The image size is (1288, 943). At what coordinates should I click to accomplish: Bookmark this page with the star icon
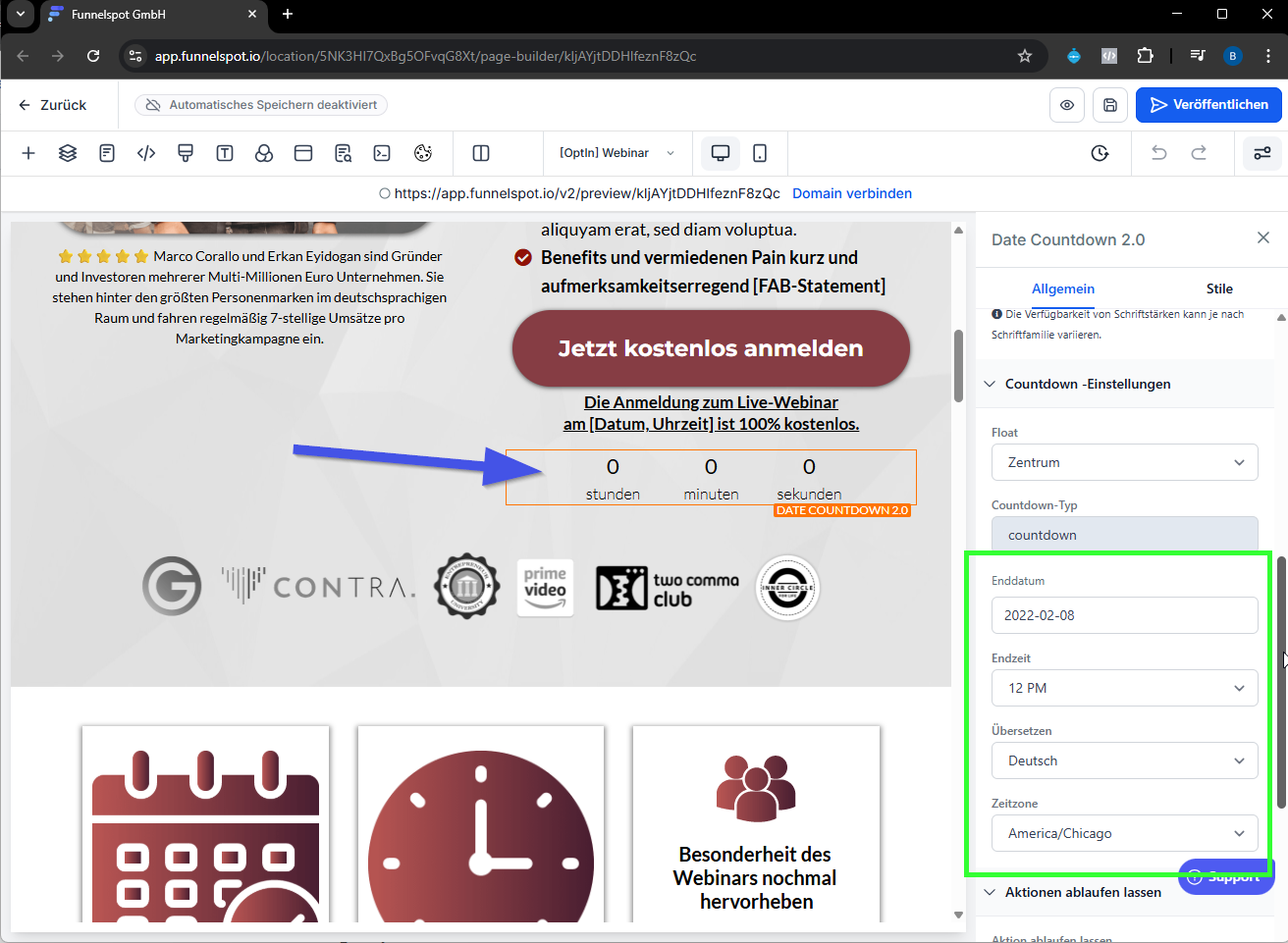click(x=1025, y=56)
